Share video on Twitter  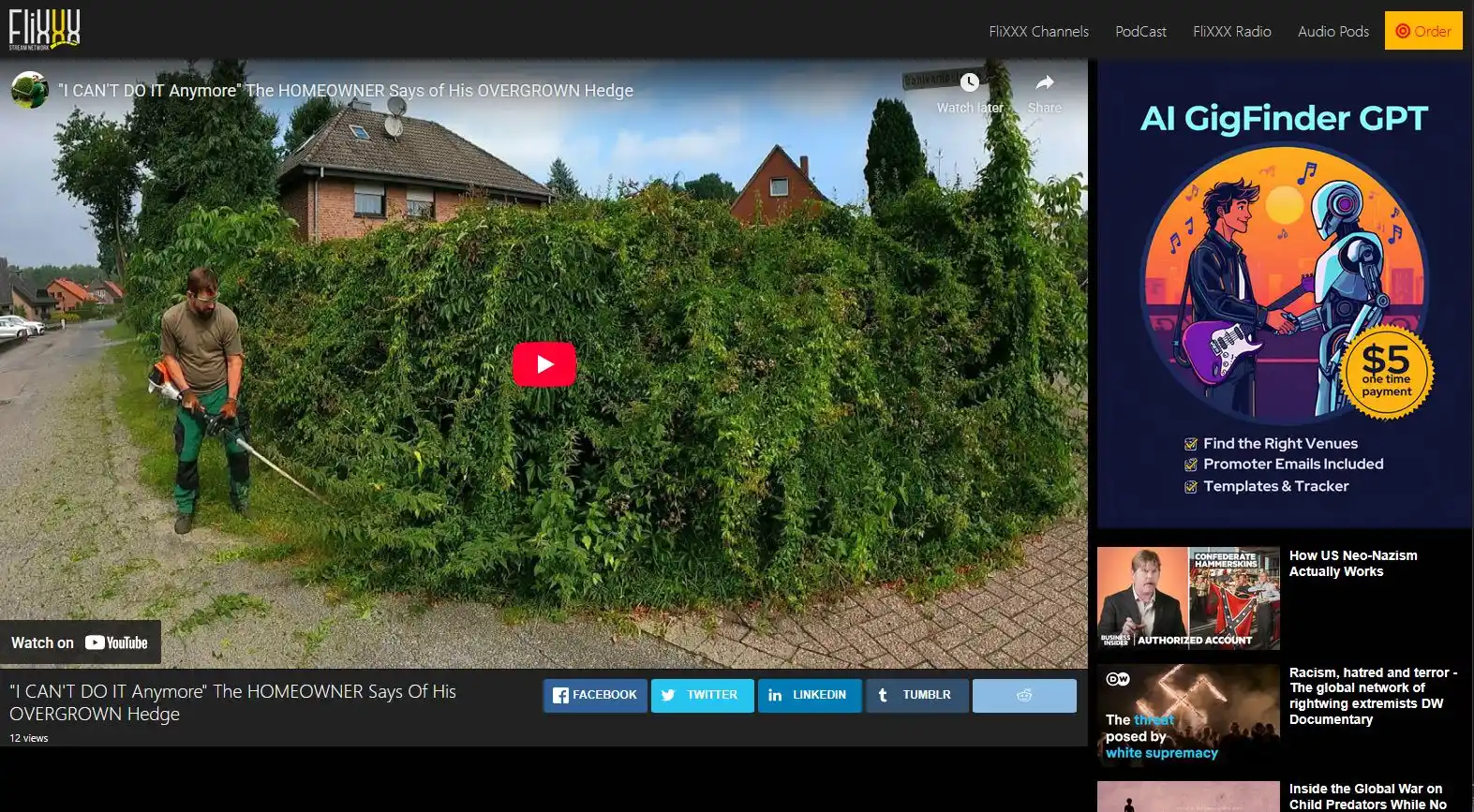tap(702, 695)
